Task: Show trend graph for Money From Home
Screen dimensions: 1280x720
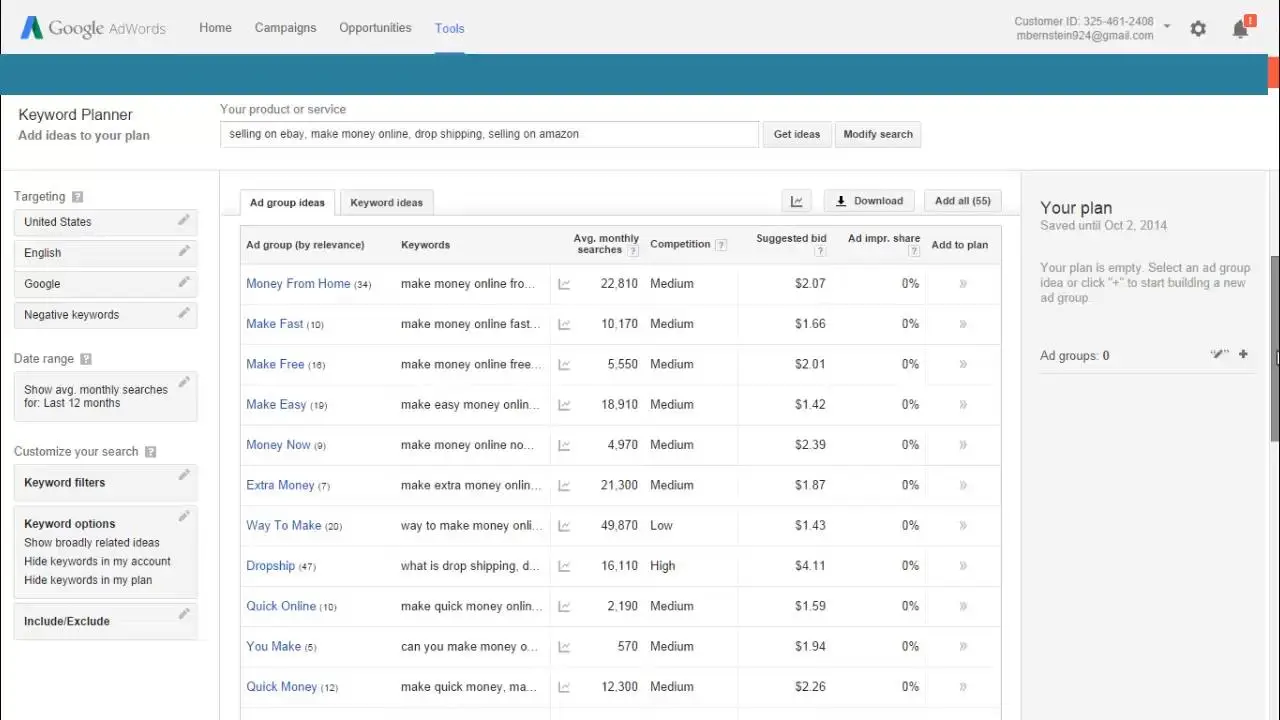Action: tap(564, 284)
